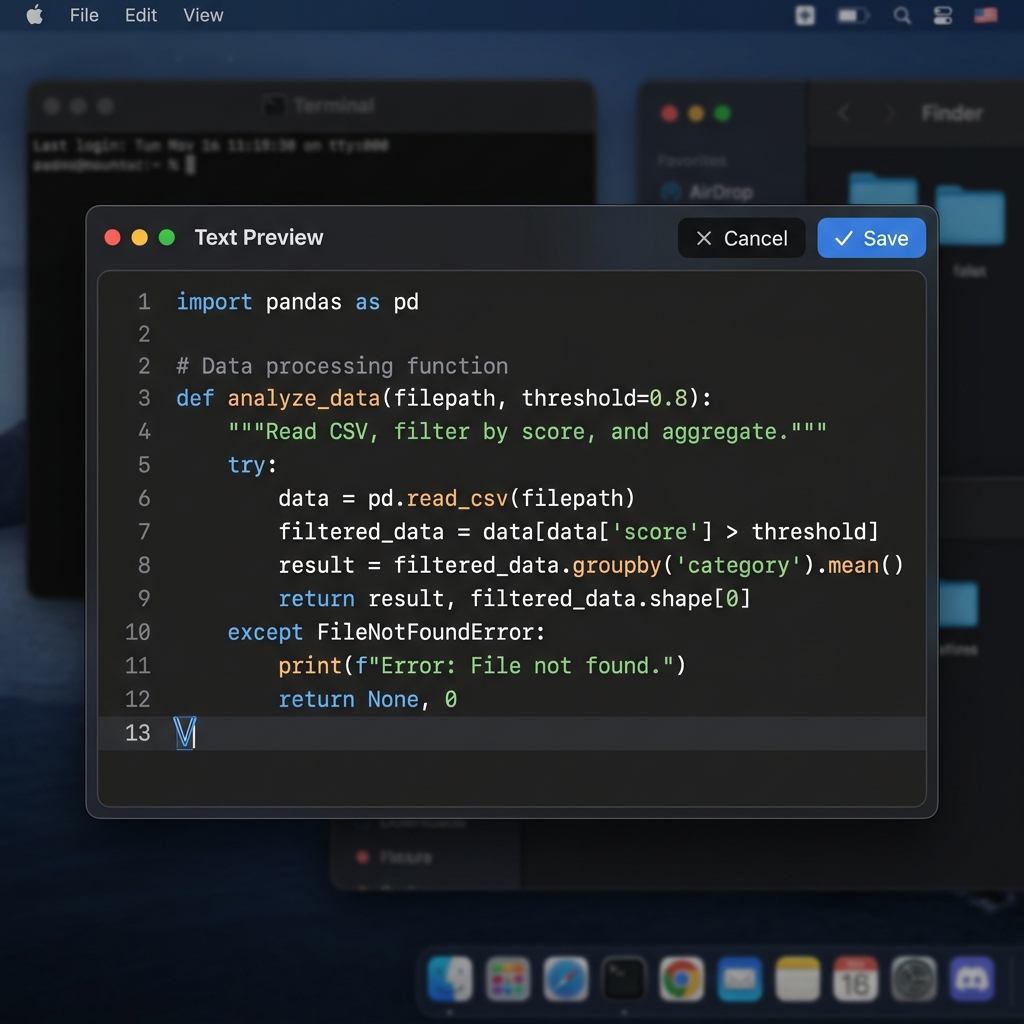Open the View menu

pyautogui.click(x=203, y=15)
